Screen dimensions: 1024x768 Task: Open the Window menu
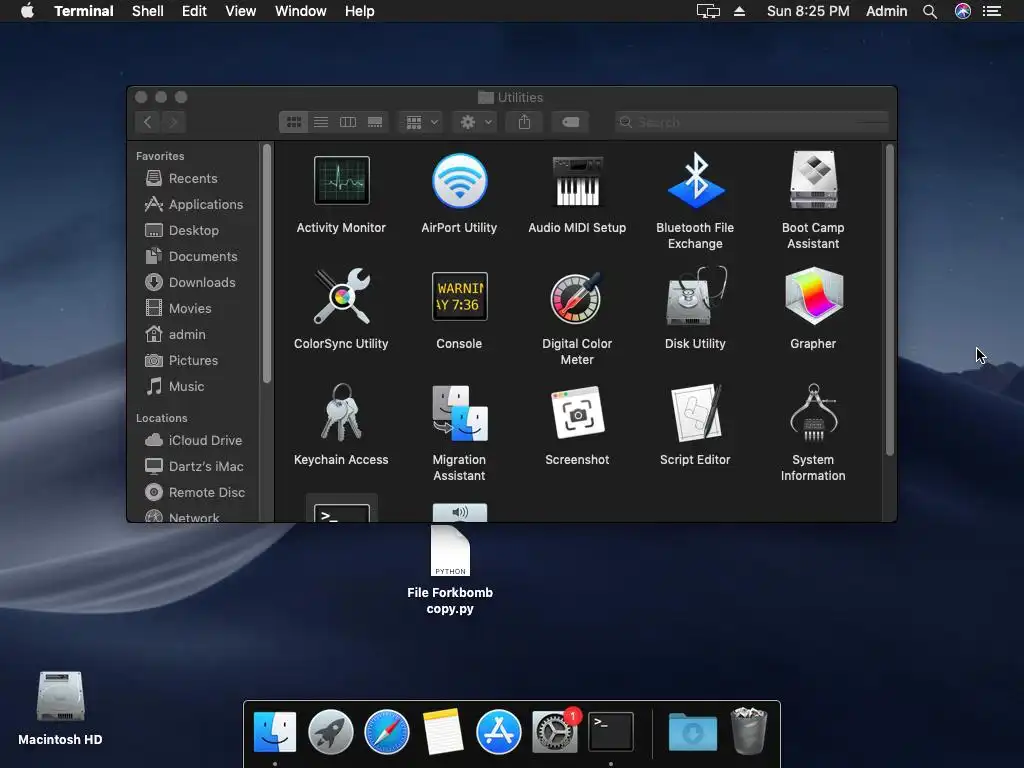300,11
